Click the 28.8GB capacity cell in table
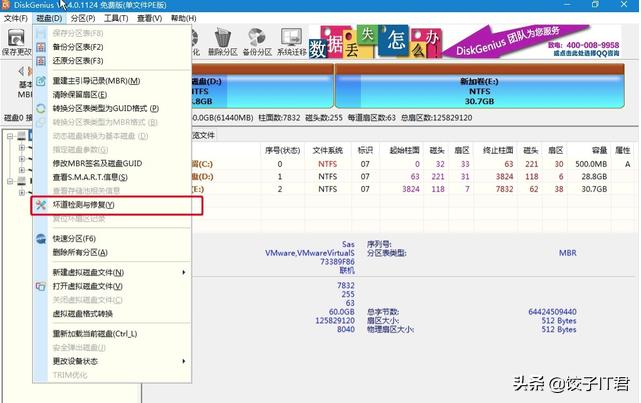 point(594,177)
